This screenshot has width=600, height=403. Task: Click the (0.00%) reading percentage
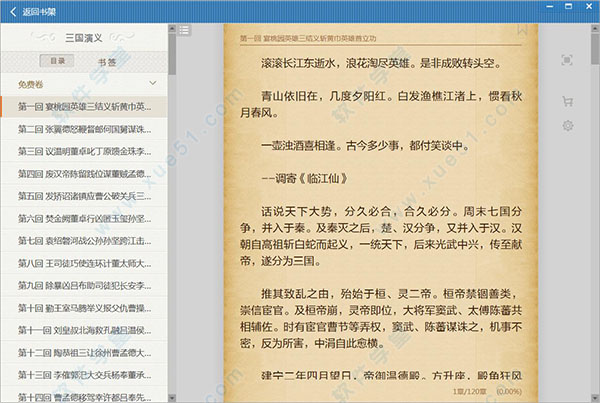509,391
